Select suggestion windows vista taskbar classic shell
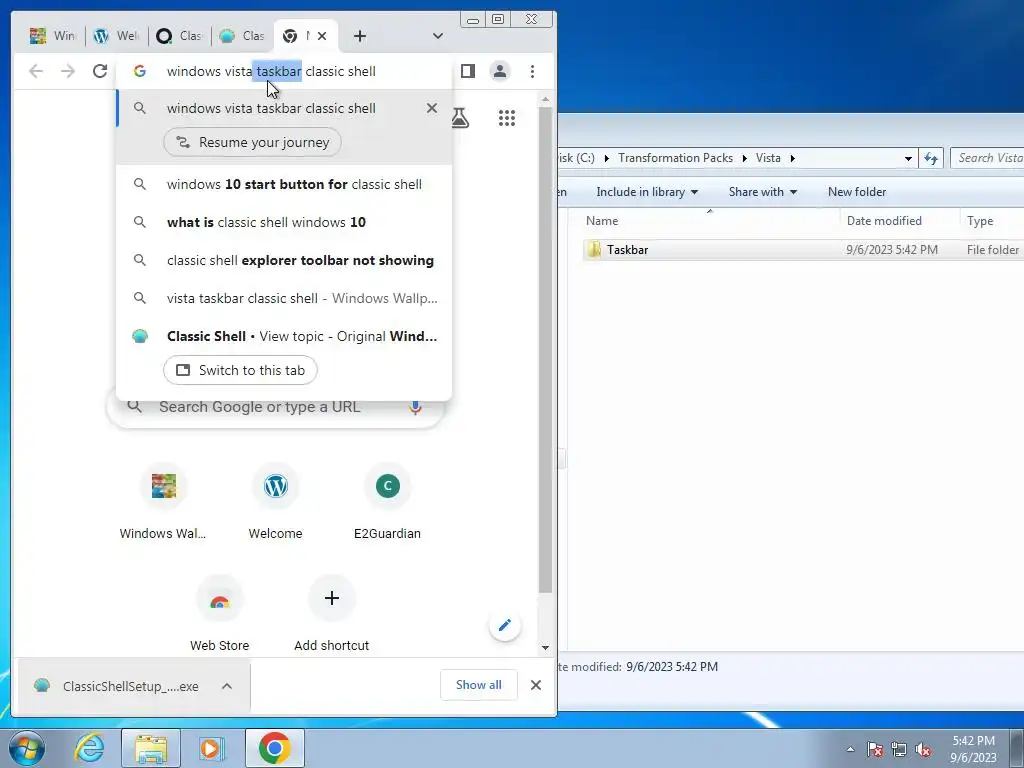 [x=284, y=108]
